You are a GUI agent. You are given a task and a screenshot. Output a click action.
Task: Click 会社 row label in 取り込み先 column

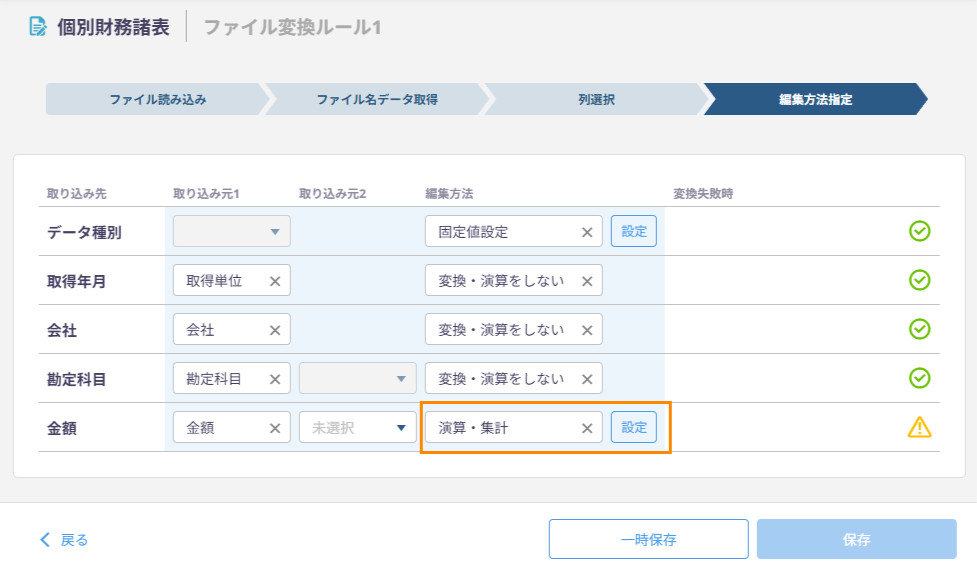point(62,330)
